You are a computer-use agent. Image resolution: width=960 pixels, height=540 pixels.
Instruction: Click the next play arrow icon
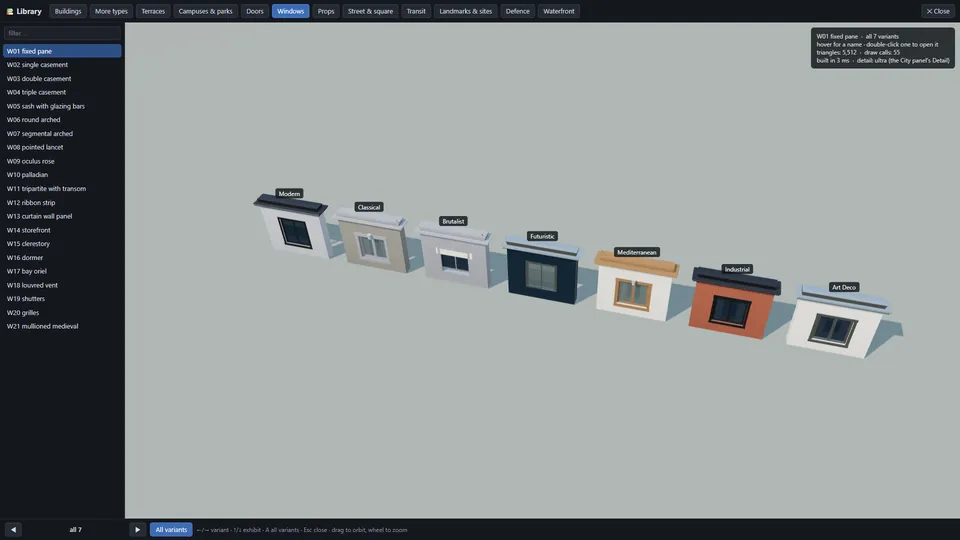(137, 530)
